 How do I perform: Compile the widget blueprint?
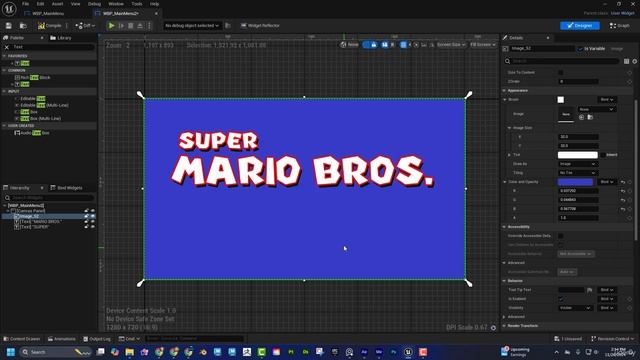click(x=49, y=26)
